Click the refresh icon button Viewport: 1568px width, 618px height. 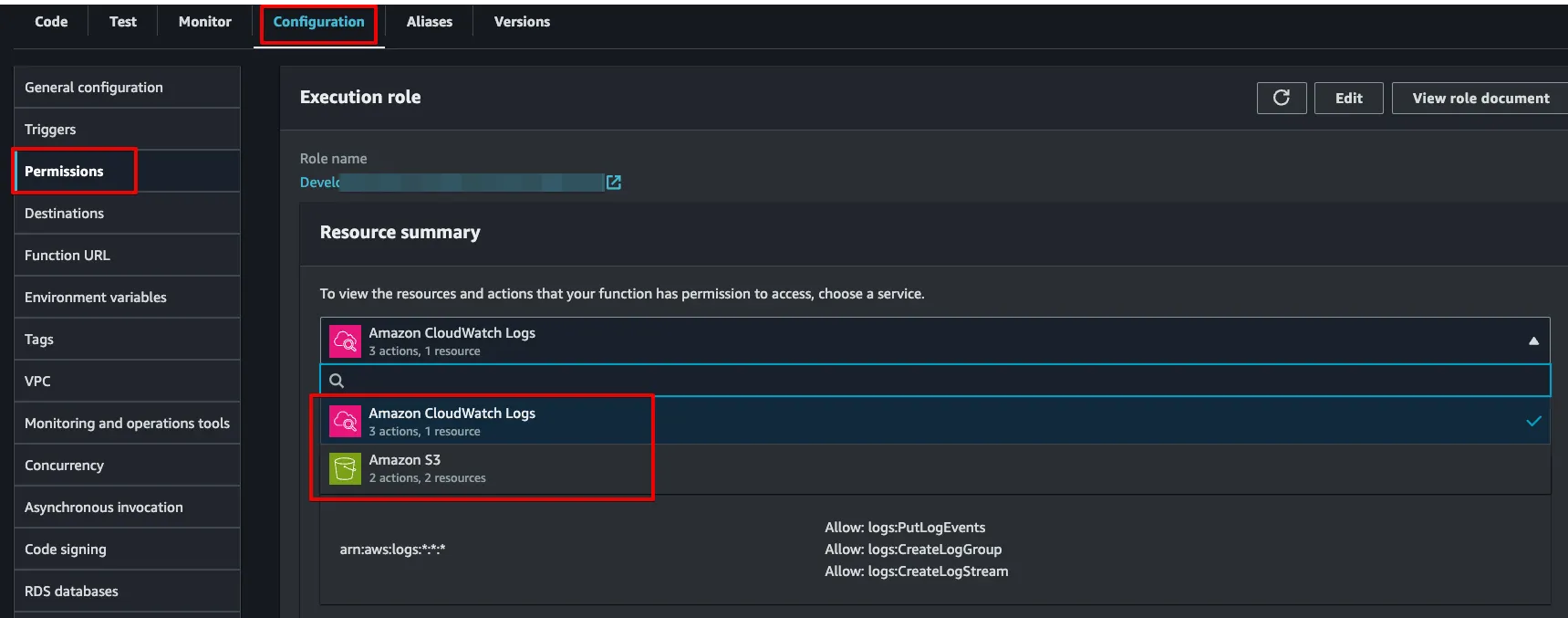click(1281, 98)
